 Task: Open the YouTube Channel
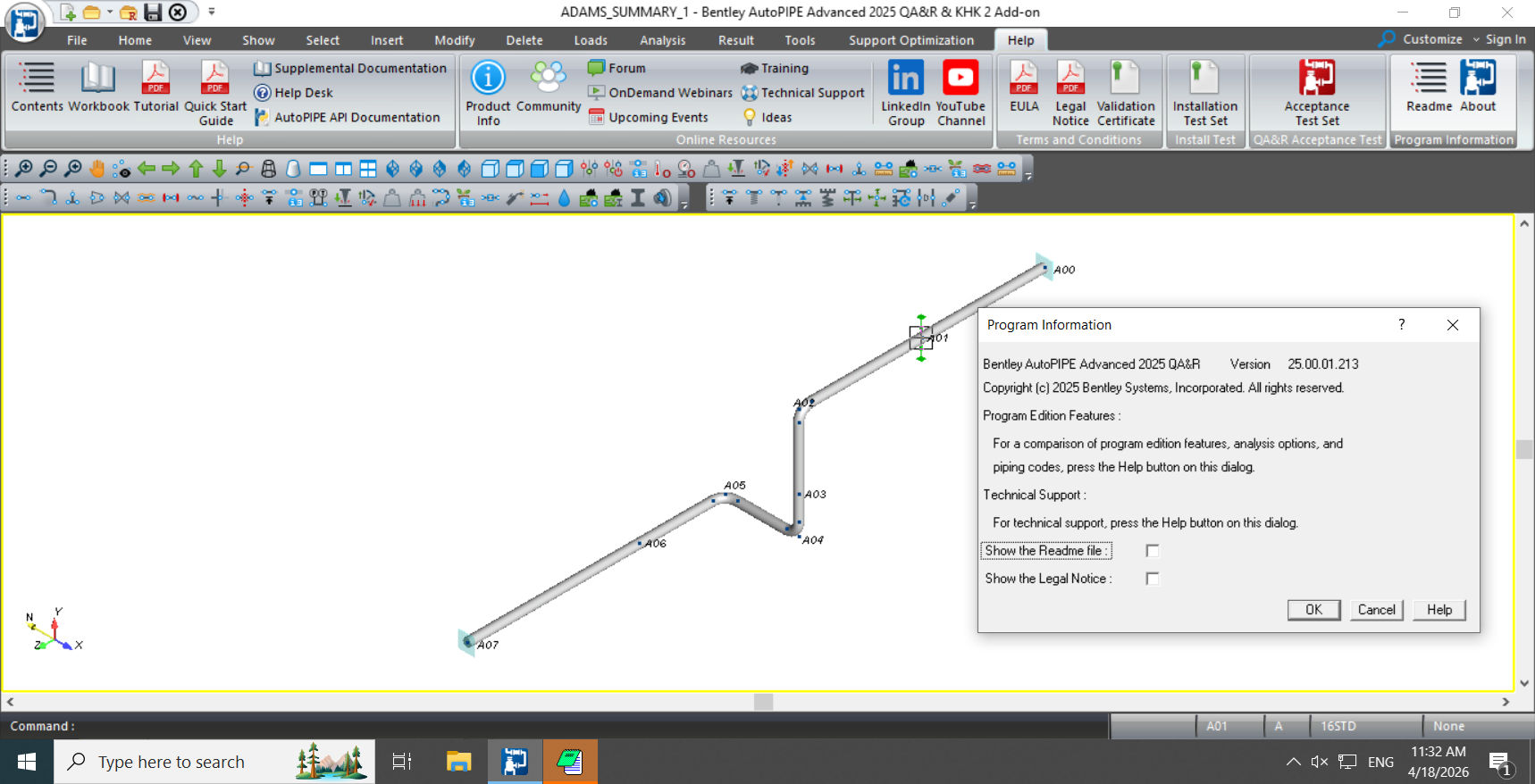(x=960, y=94)
